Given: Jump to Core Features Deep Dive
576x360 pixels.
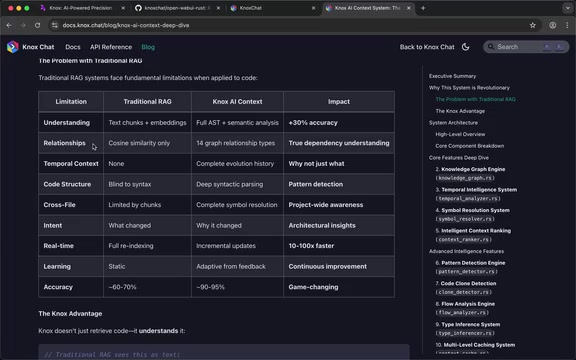Looking at the screenshot, I should point(459,158).
